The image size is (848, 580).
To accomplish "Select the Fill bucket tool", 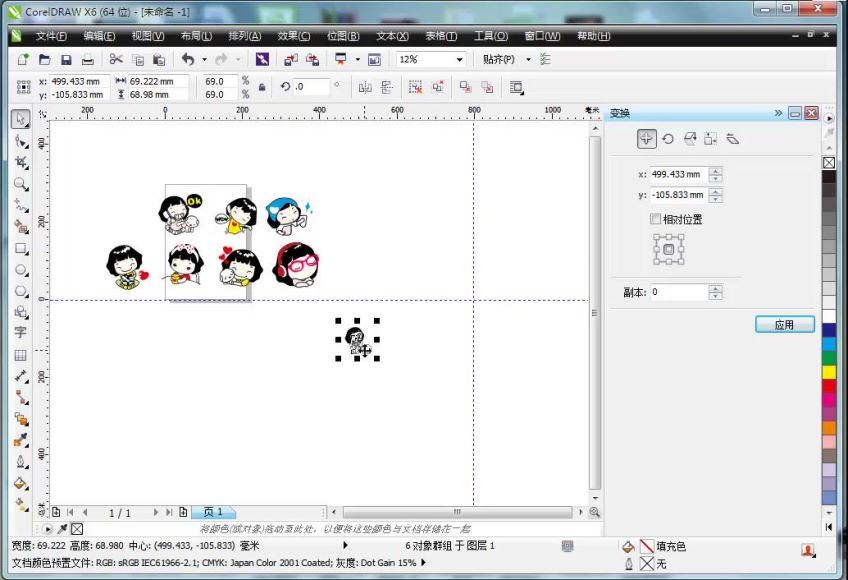I will click(21, 483).
